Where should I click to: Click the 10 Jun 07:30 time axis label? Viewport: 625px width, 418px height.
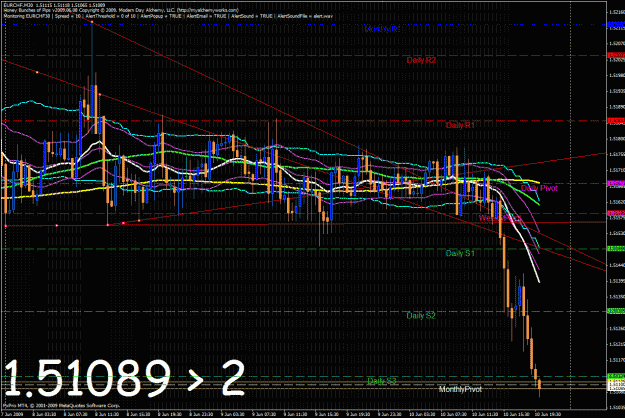453,414
